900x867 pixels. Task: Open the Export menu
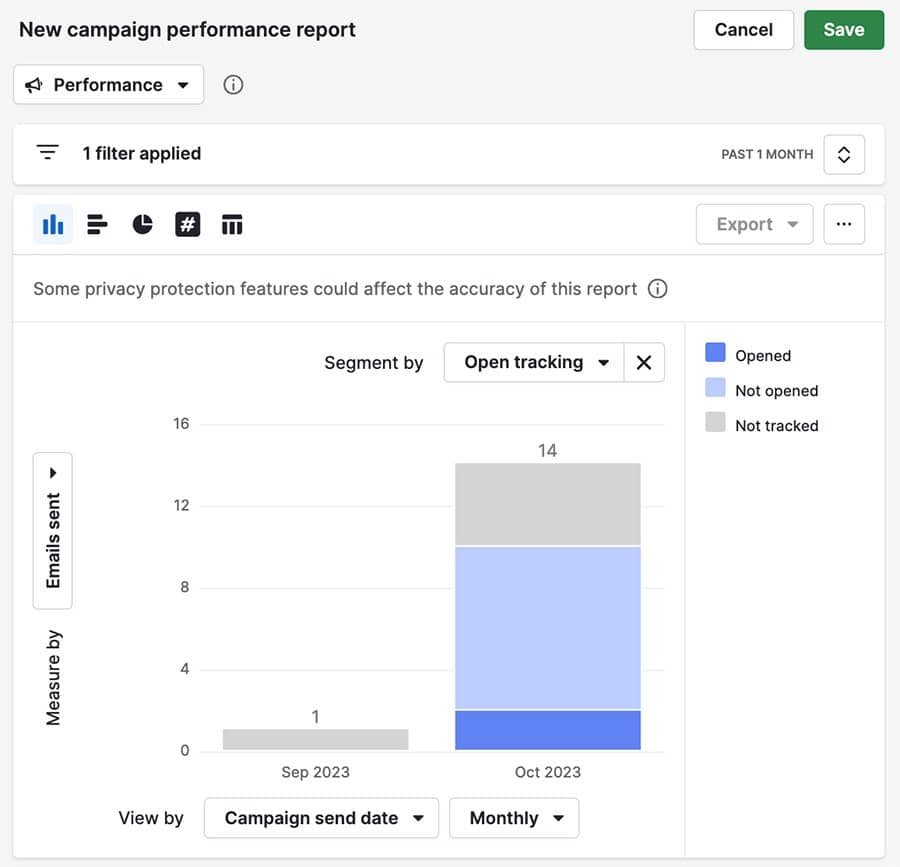(754, 224)
